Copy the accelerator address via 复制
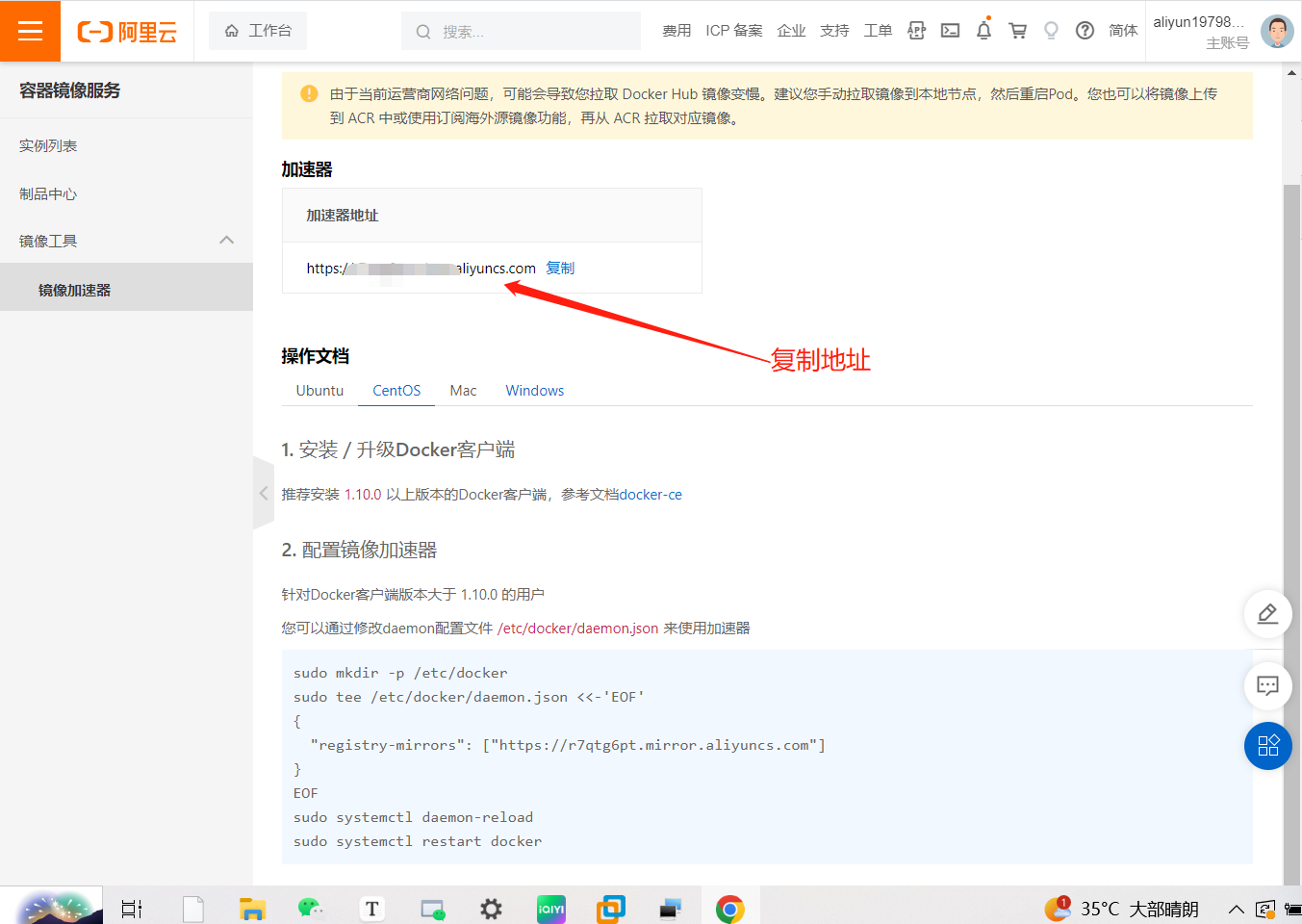The width and height of the screenshot is (1302, 924). pos(560,269)
